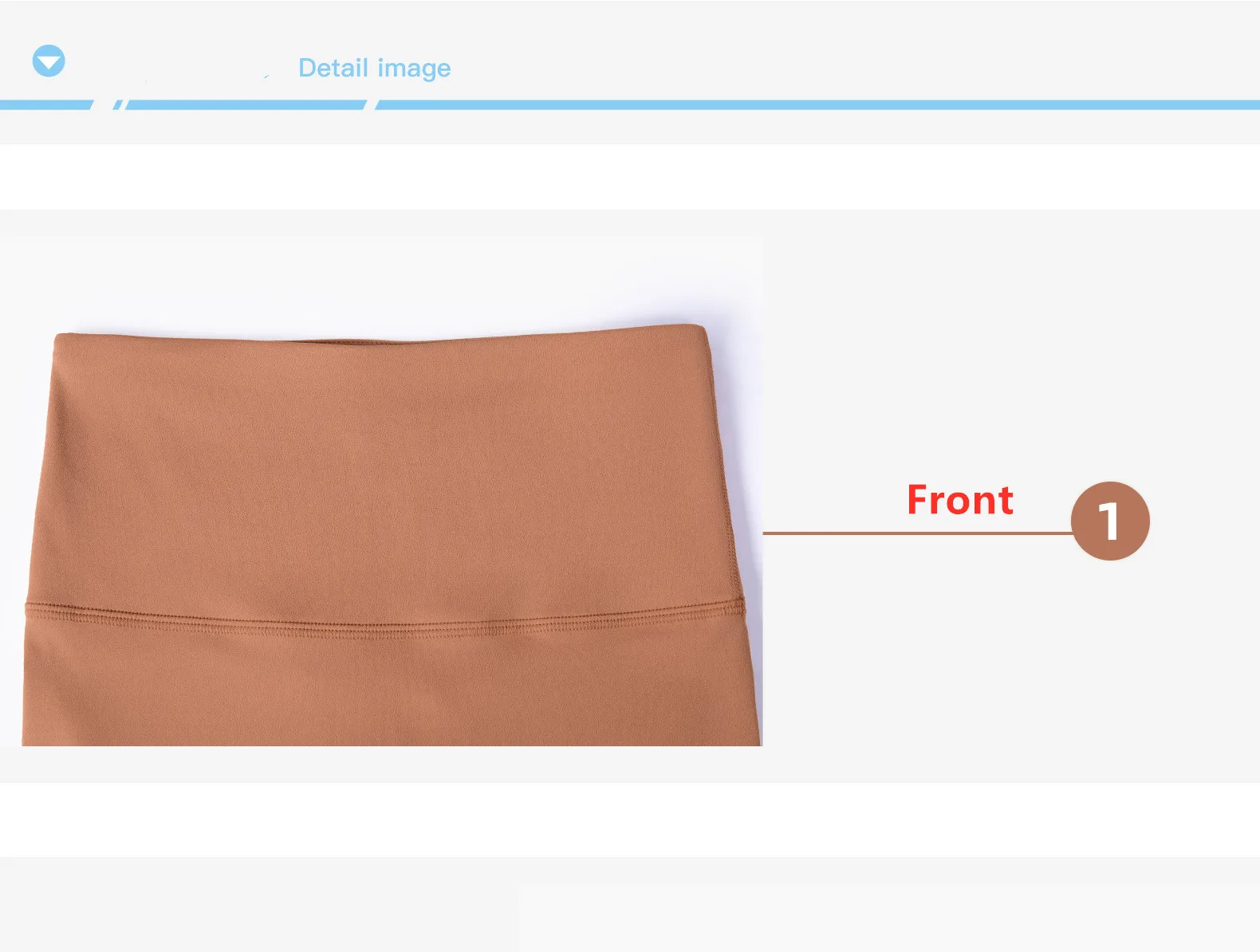
Task: Click the white backdrop above the waistband
Action: (x=381, y=283)
